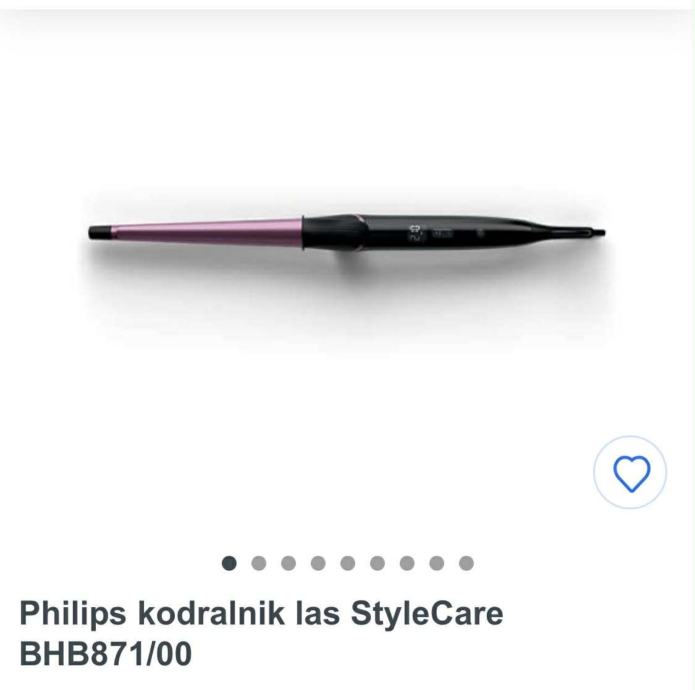This screenshot has width=695, height=690.
Task: Click the BHB871/00 model number text
Action: (106, 653)
